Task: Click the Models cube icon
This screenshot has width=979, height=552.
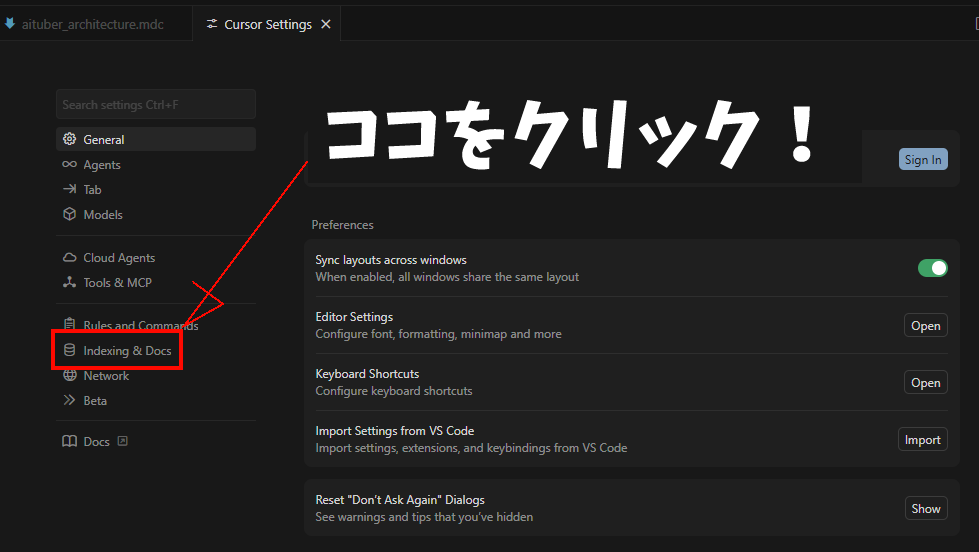Action: click(x=69, y=215)
